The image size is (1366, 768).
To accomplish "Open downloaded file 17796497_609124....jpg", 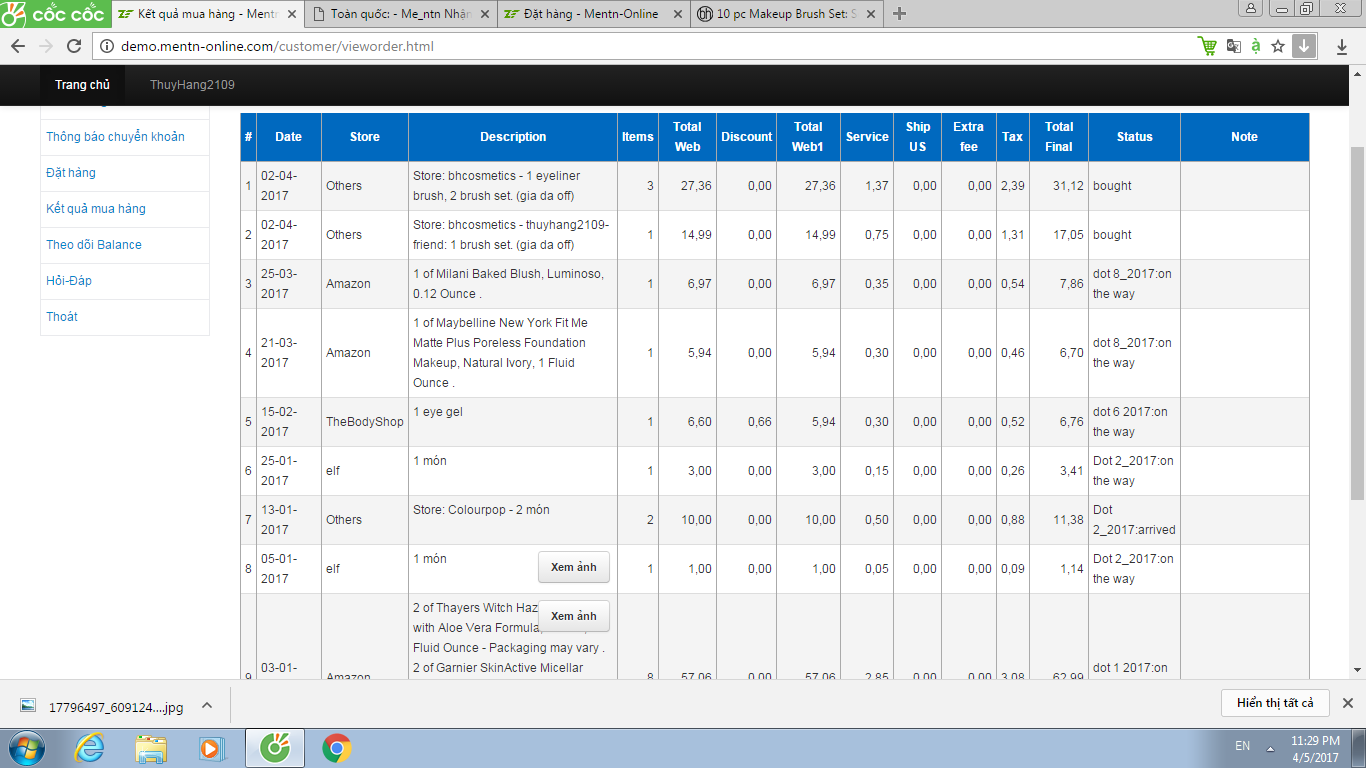I will click(x=103, y=706).
